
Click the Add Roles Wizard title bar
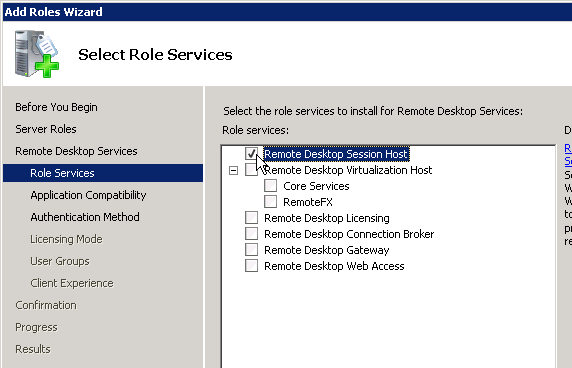pos(287,12)
